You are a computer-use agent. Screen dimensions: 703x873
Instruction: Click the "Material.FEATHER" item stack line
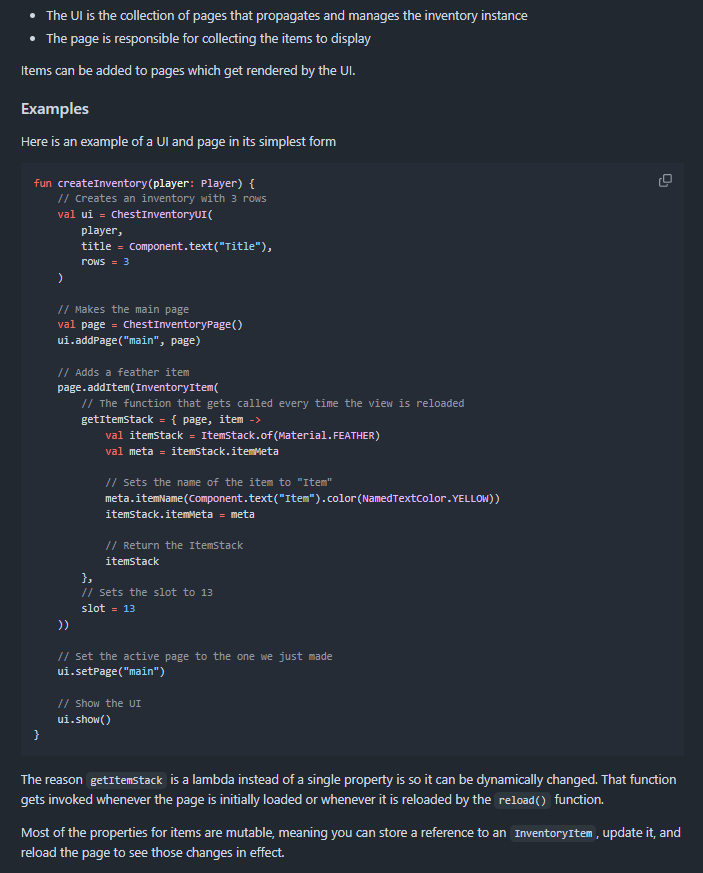click(242, 435)
